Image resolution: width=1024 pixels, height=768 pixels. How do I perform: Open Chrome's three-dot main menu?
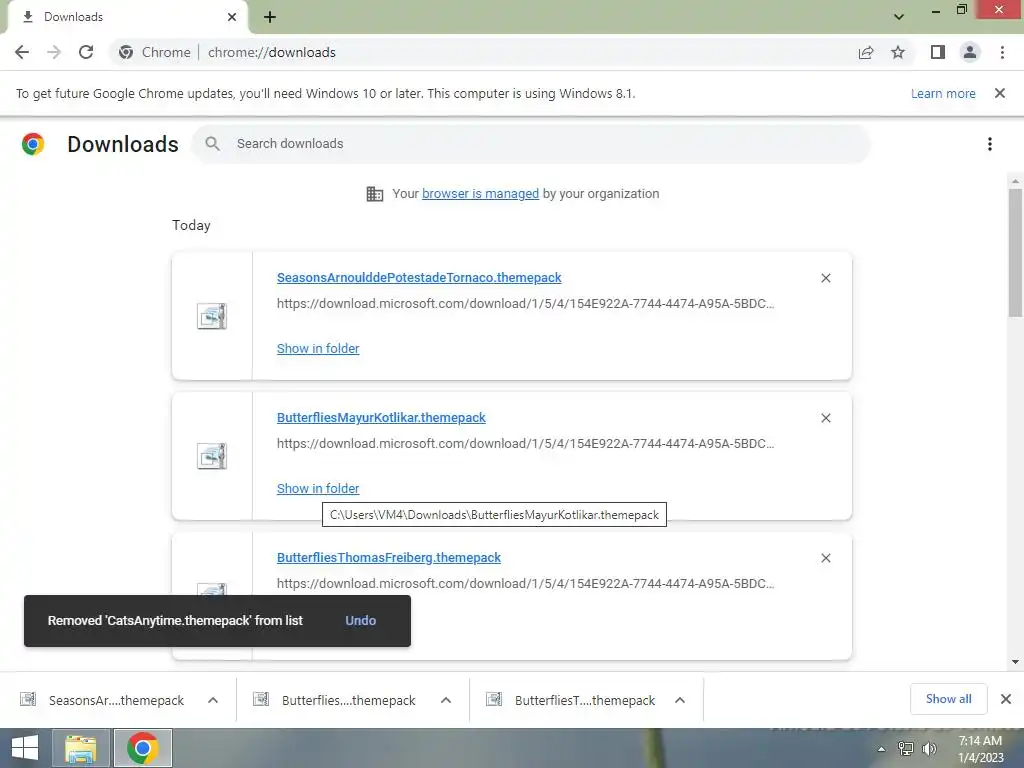pos(1002,52)
